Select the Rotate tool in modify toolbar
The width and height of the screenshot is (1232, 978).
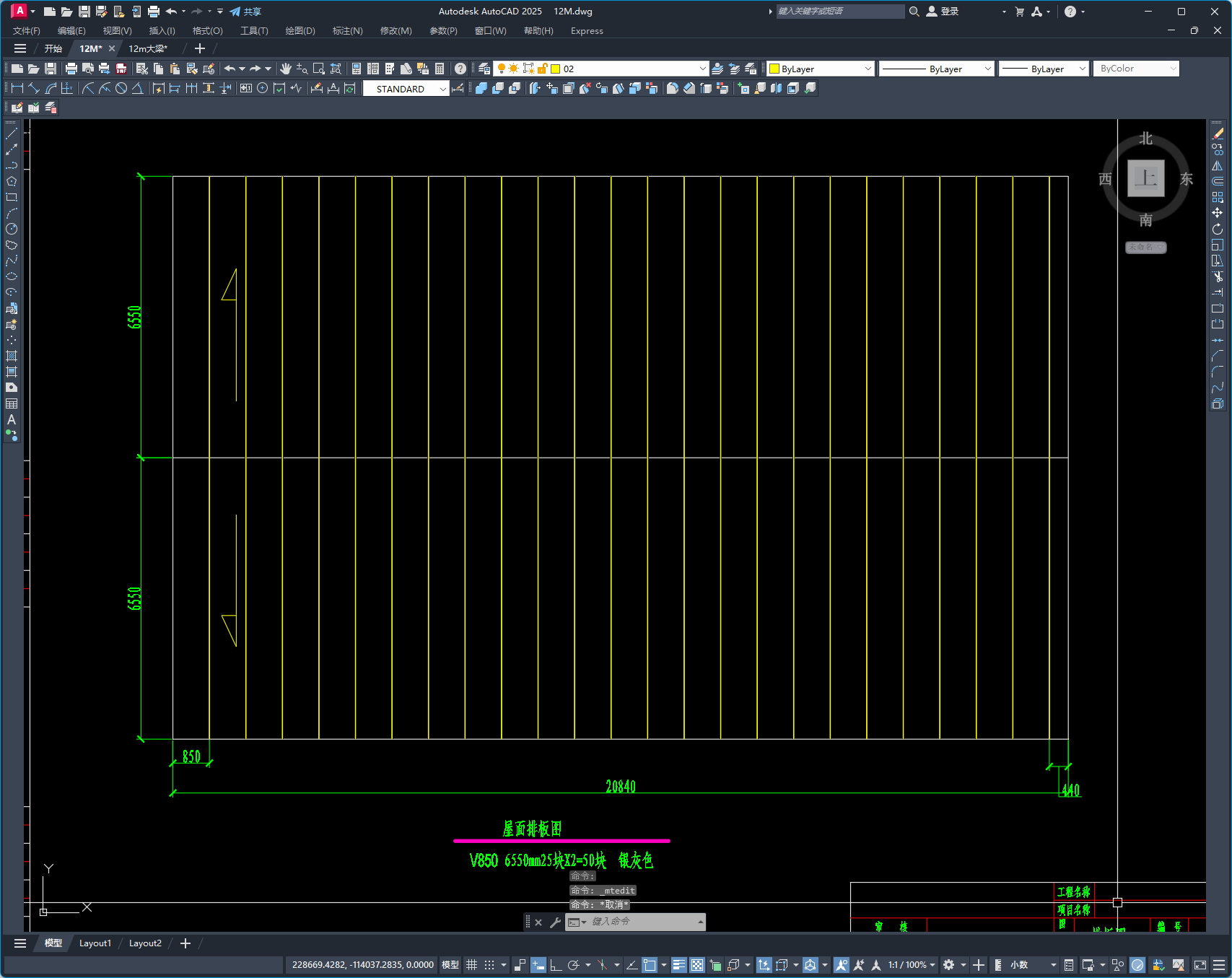1218,229
